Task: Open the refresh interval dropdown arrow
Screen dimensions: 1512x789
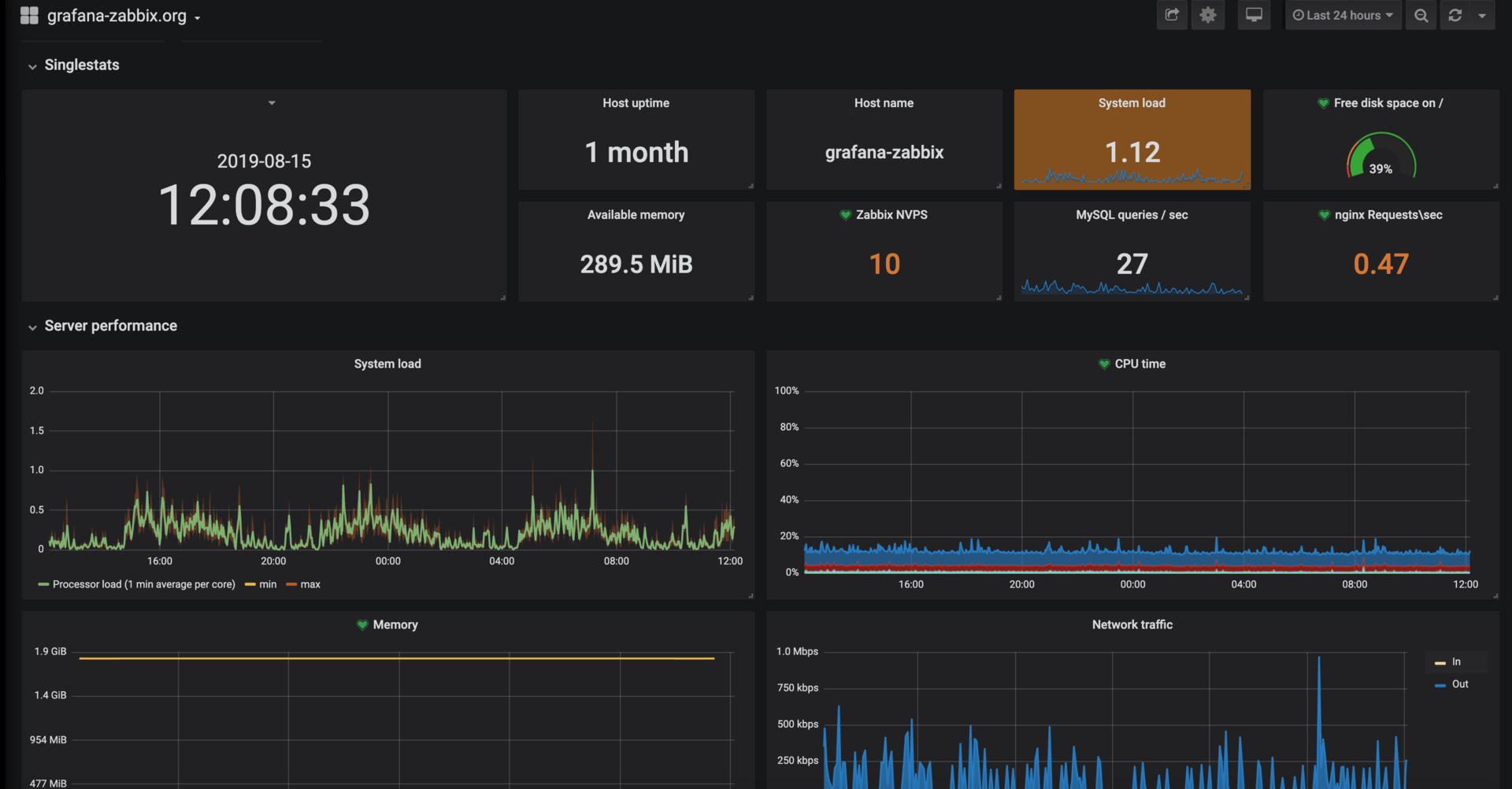Action: click(x=1482, y=16)
